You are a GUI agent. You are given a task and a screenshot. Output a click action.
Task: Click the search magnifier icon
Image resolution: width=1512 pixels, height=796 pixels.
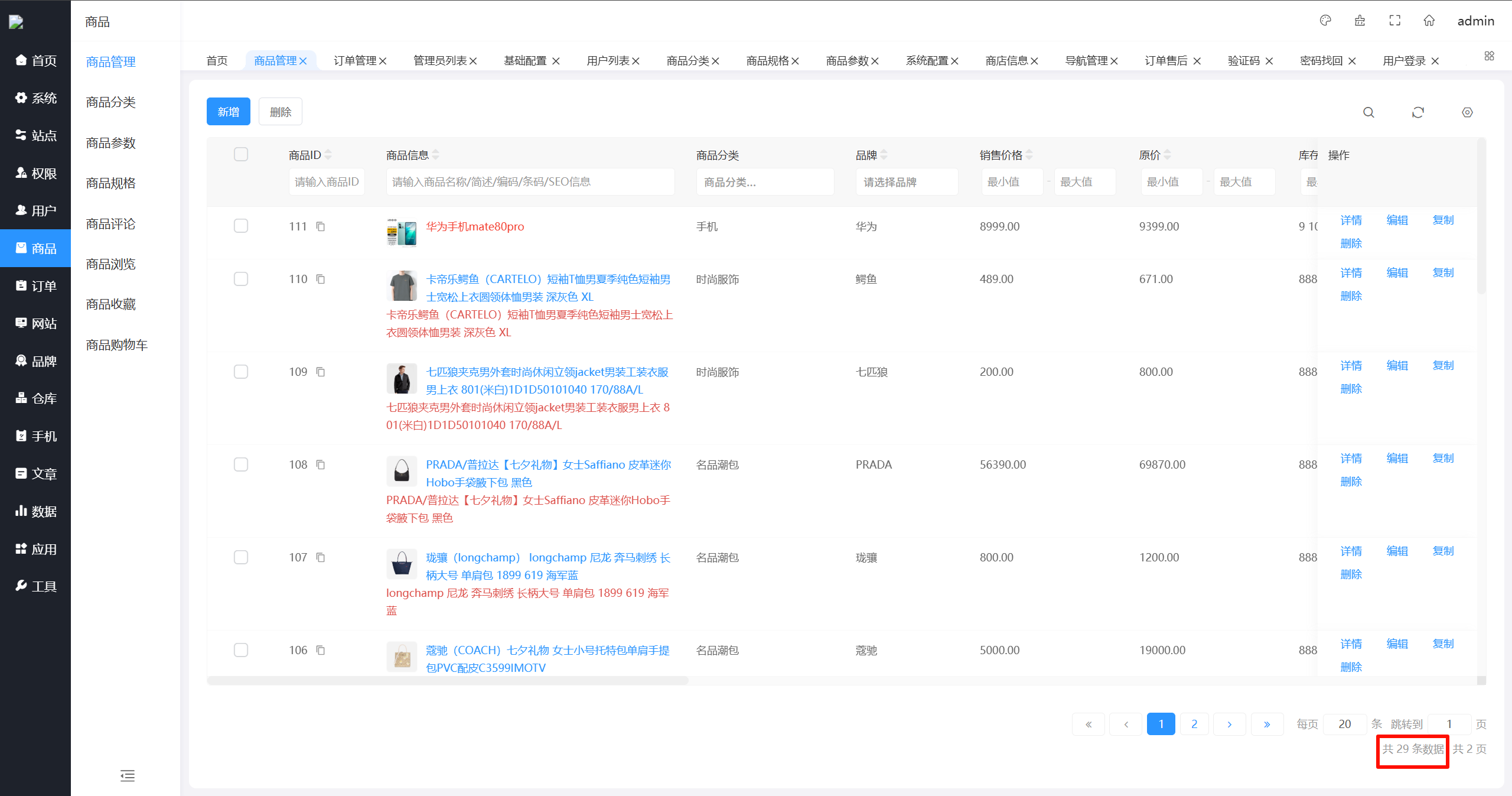tap(1368, 112)
